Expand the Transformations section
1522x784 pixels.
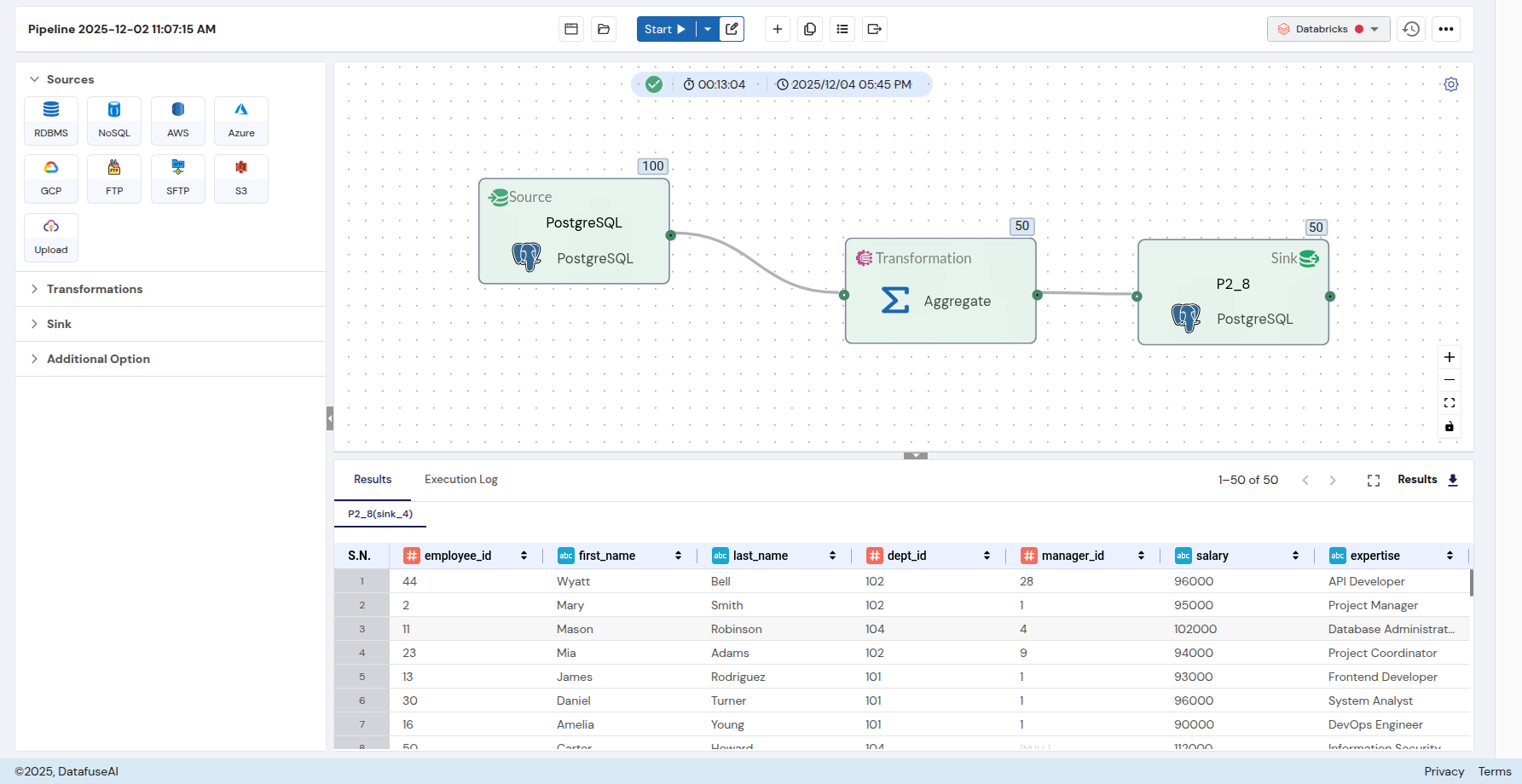coord(94,289)
